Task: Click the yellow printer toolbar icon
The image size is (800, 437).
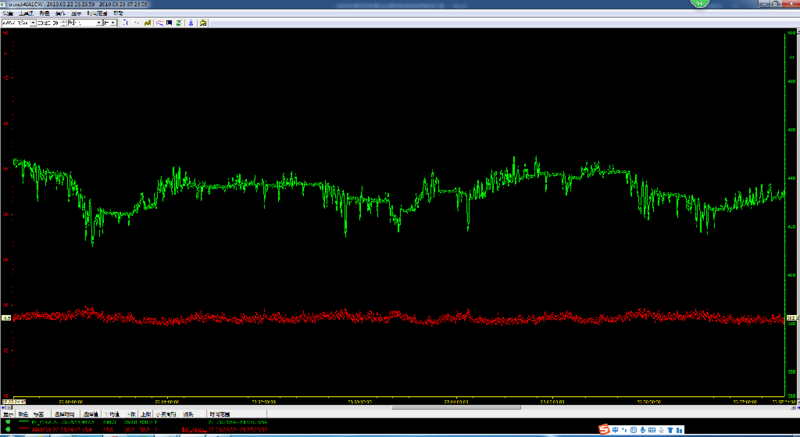Action: pos(203,23)
